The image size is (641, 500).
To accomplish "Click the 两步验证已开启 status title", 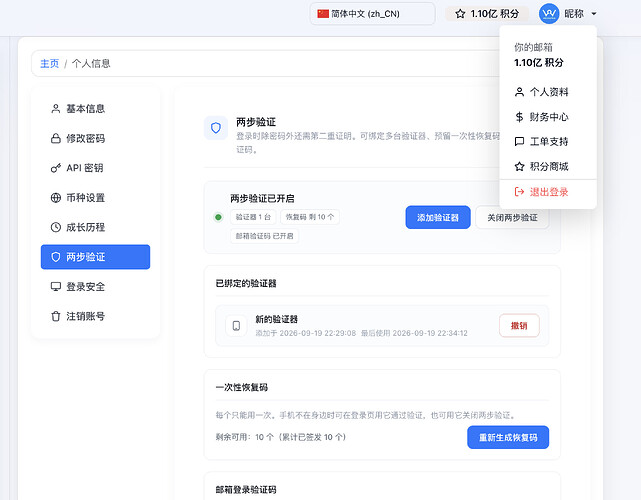I will [262, 199].
